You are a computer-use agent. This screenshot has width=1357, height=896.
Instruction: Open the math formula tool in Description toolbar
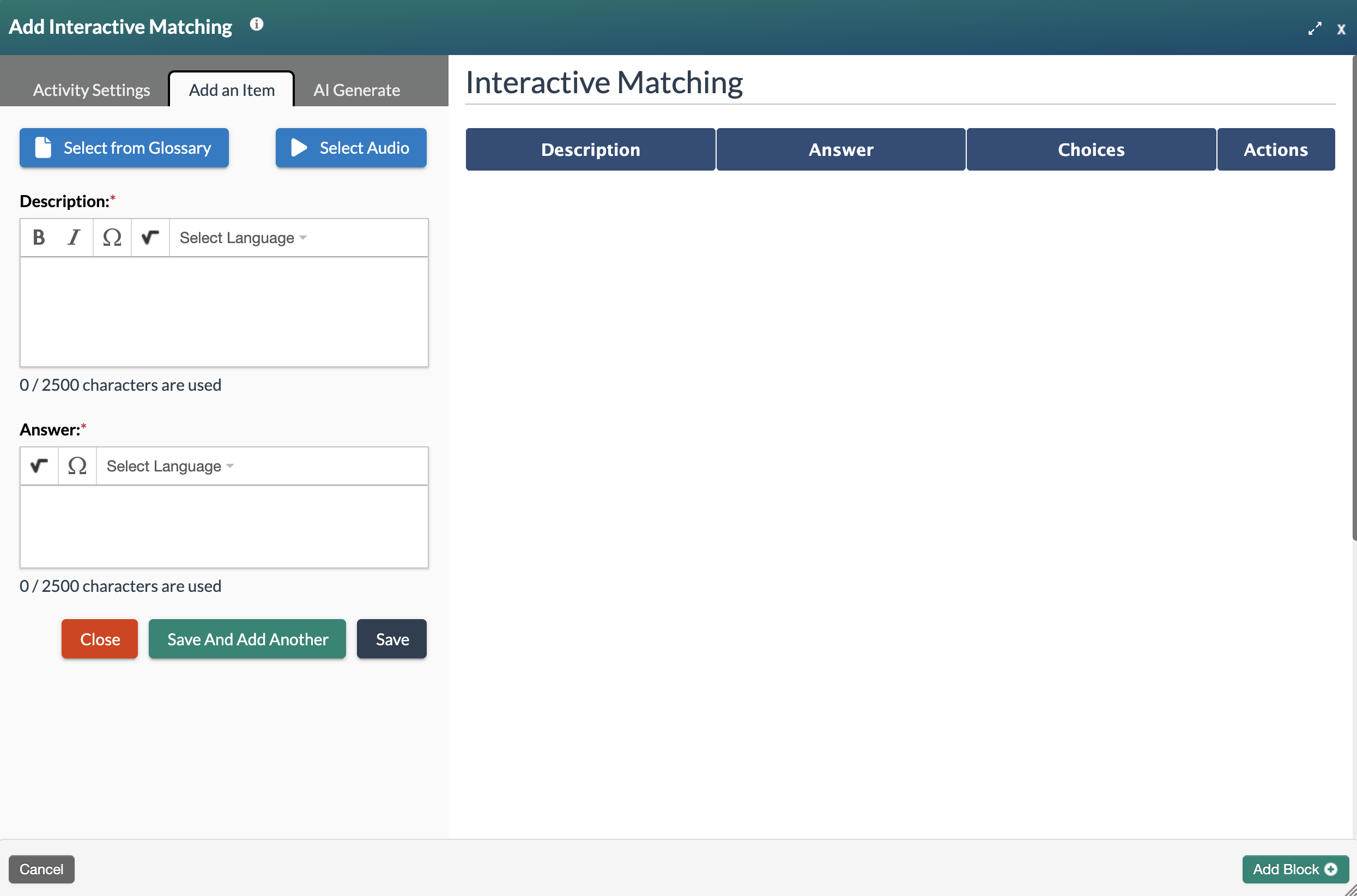coord(150,237)
